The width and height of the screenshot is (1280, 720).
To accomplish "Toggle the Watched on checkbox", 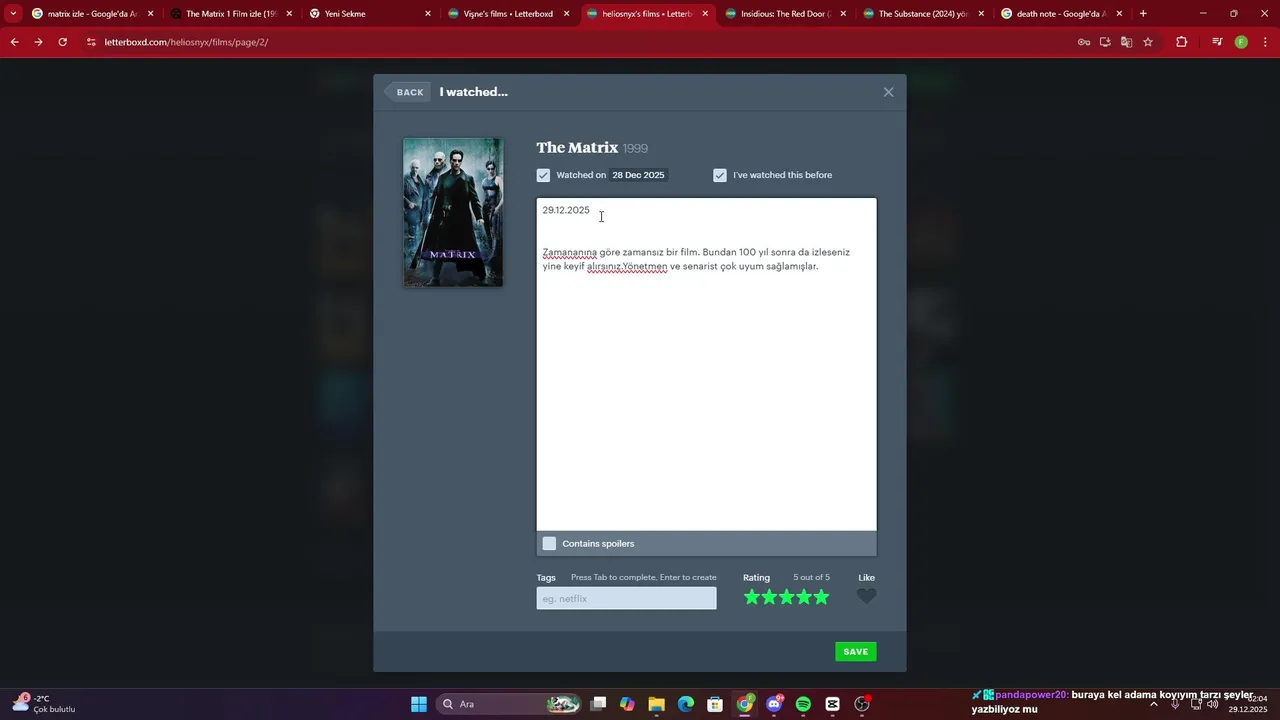I will pos(543,175).
